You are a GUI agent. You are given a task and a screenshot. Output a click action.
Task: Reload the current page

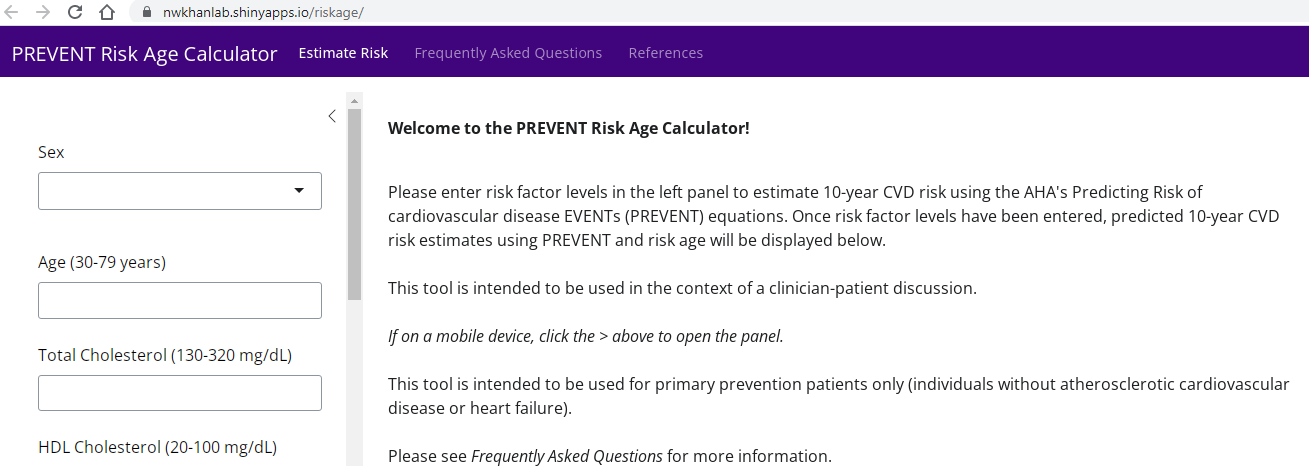coord(75,12)
